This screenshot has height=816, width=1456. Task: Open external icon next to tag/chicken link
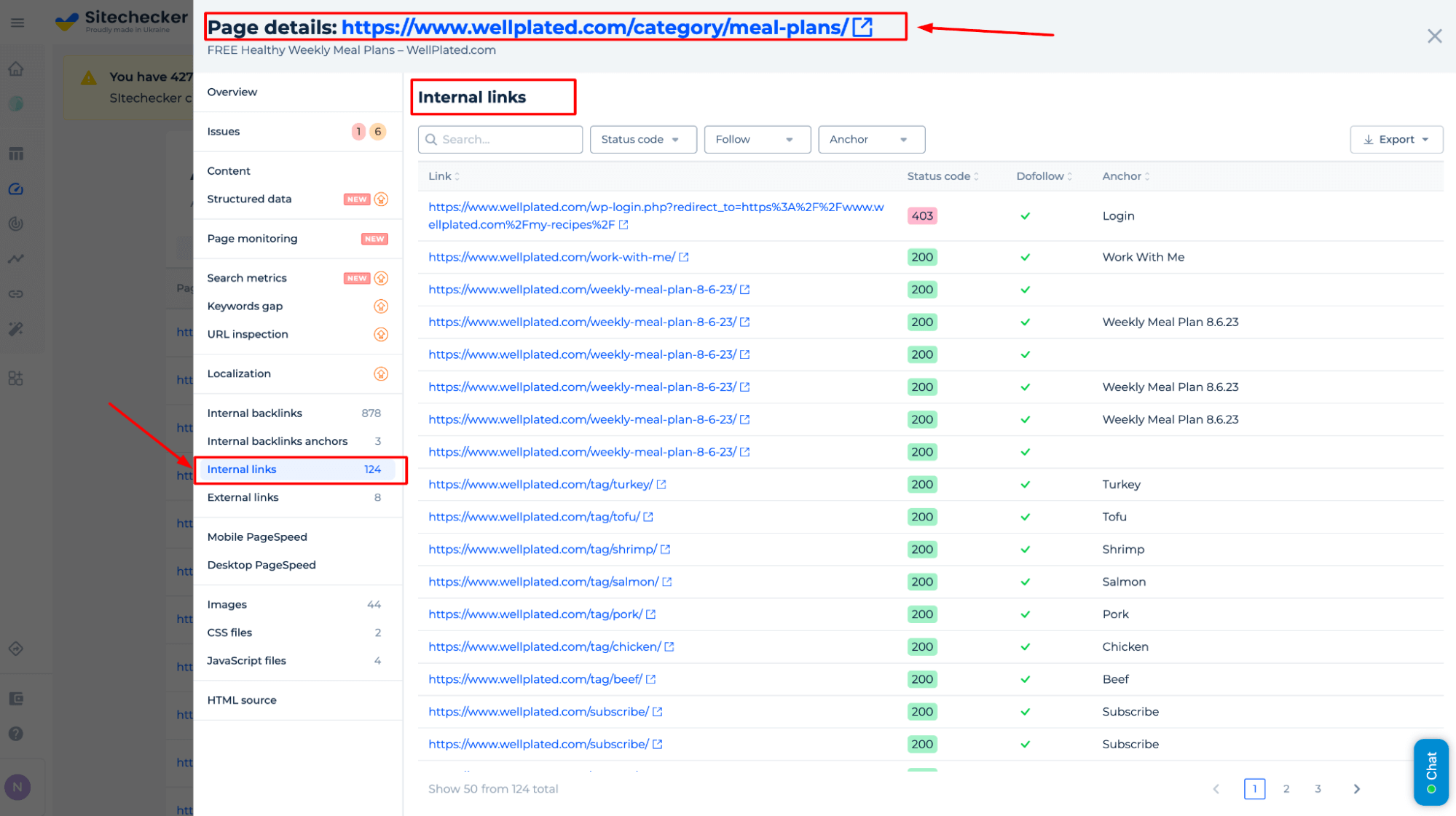[x=669, y=646]
